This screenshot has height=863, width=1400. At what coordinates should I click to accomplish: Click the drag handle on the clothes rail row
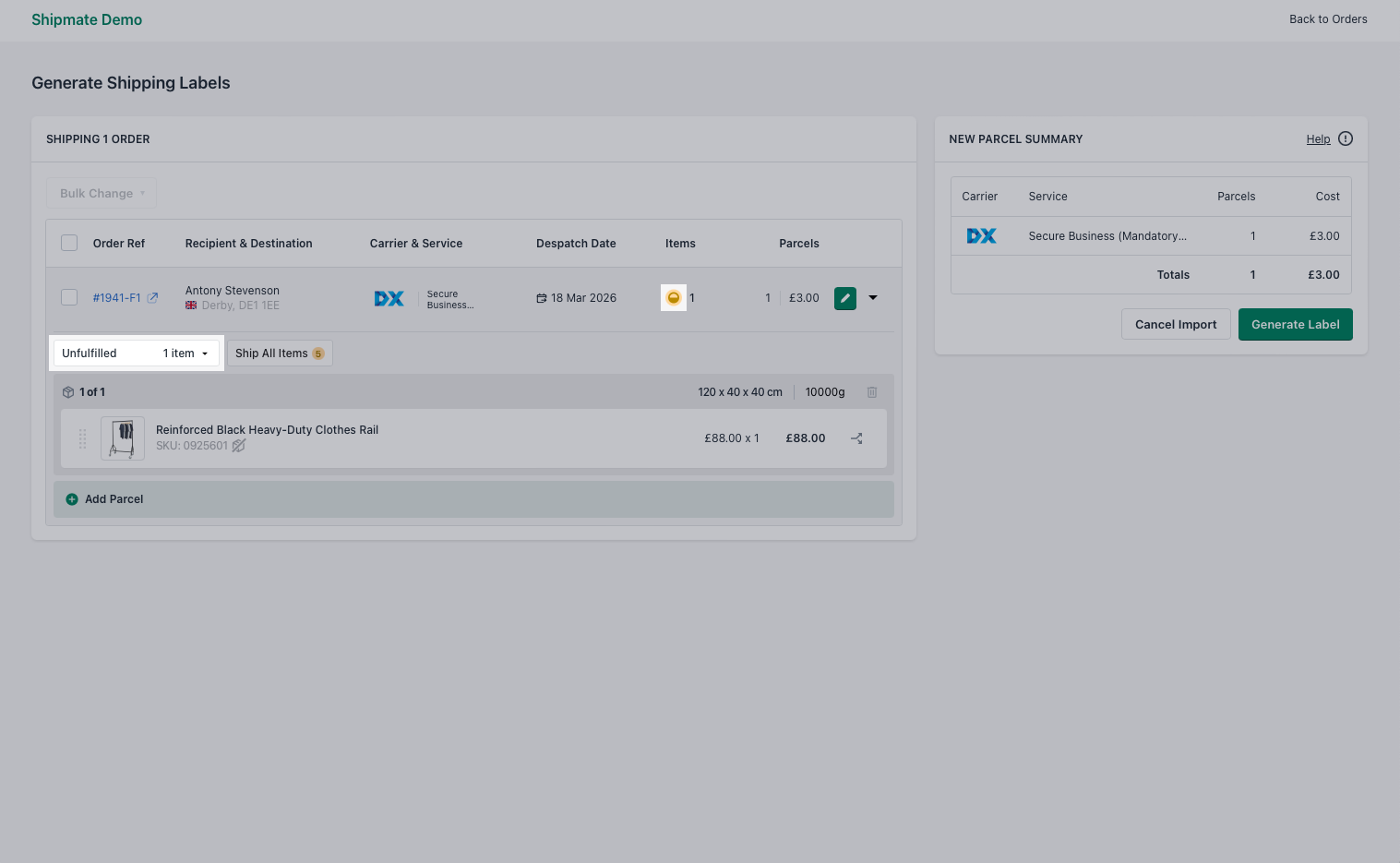point(82,438)
